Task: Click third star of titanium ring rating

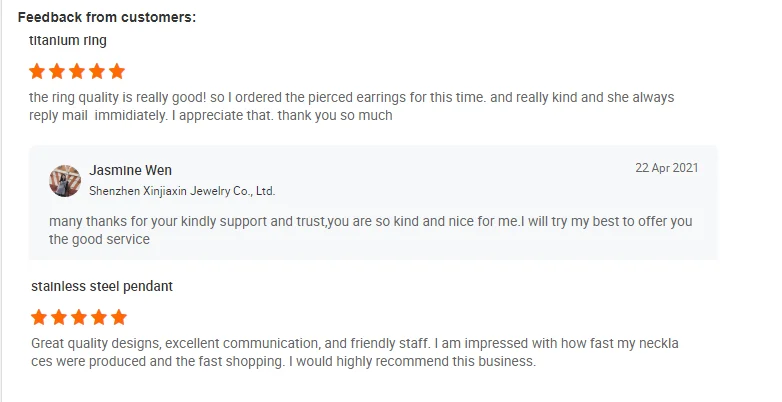Action: pyautogui.click(x=78, y=71)
